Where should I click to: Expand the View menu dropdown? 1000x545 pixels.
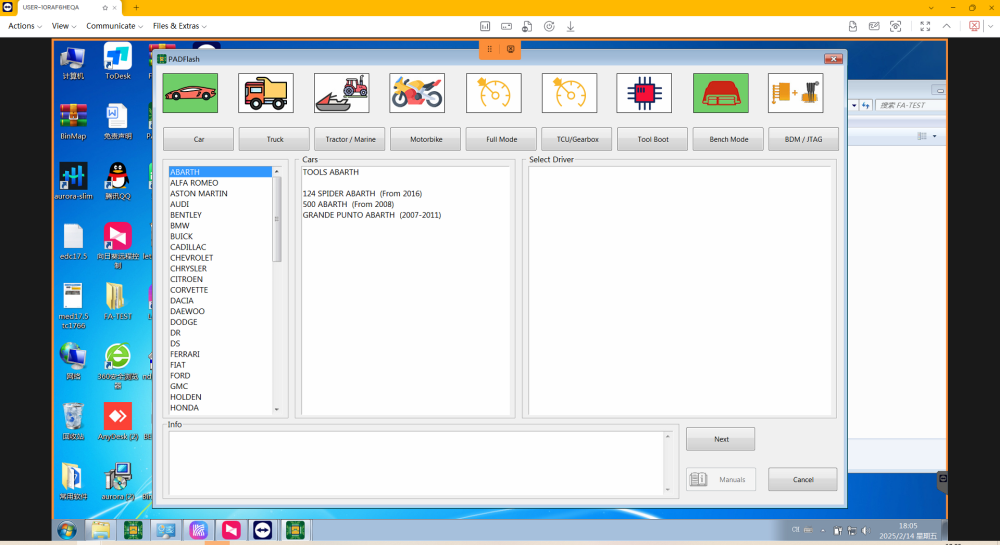[64, 26]
